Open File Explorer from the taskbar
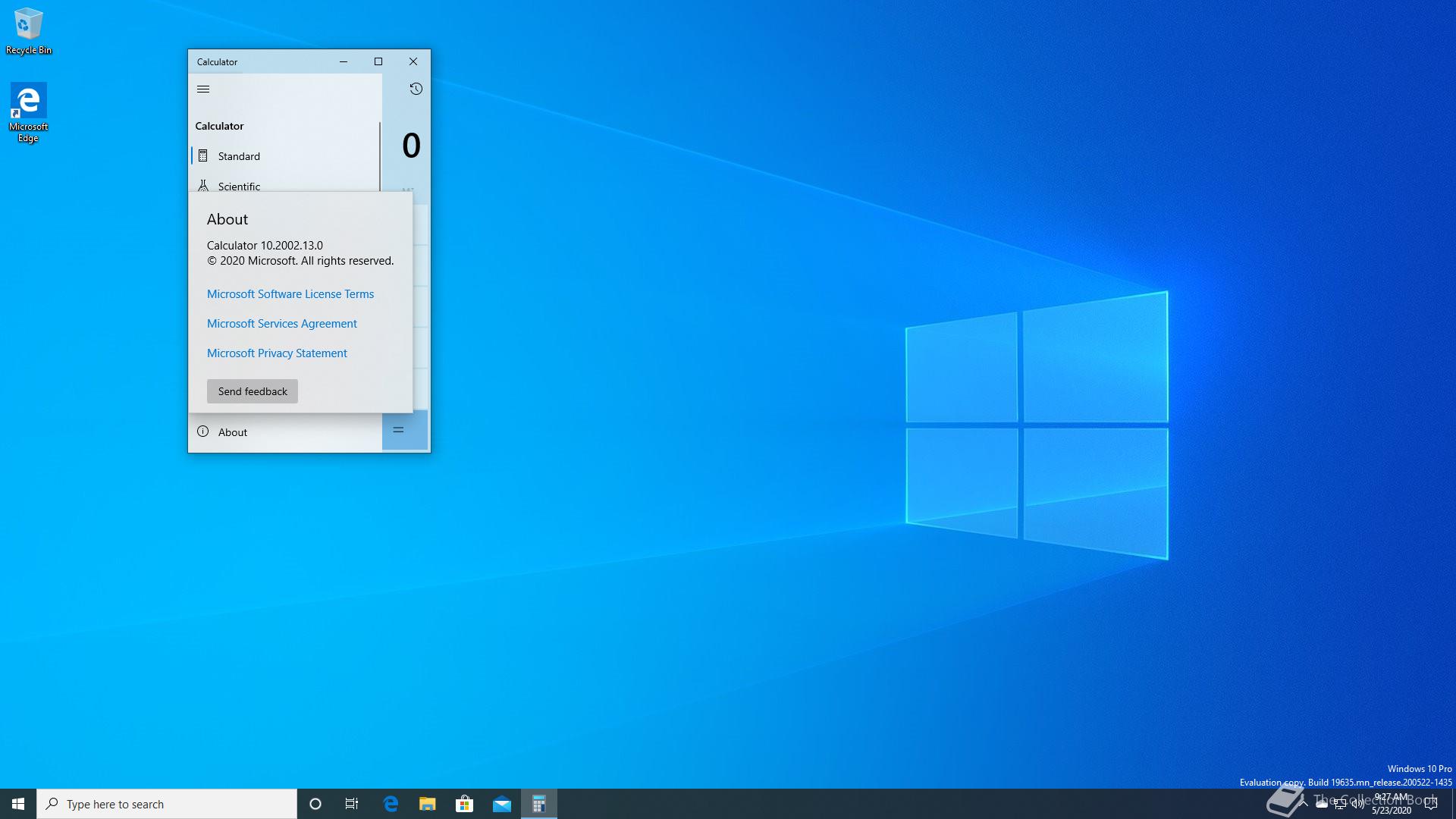Image resolution: width=1456 pixels, height=819 pixels. [428, 804]
